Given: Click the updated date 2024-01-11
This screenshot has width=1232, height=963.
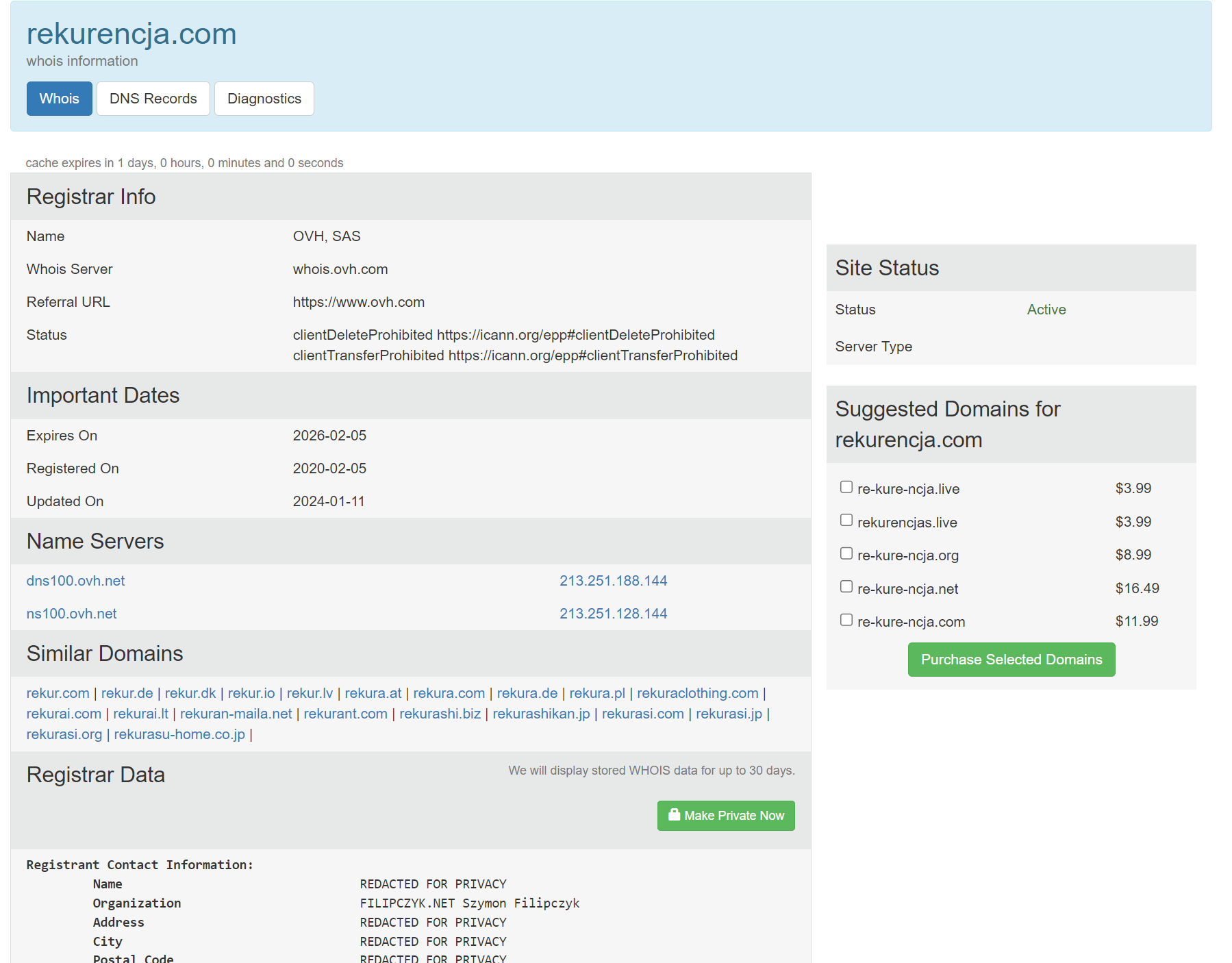Looking at the screenshot, I should click(329, 501).
